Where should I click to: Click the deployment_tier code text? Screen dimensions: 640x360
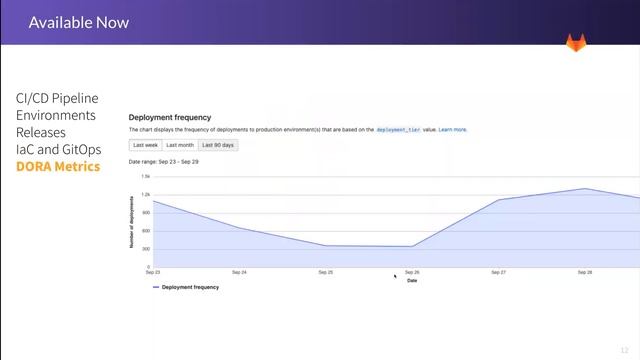[x=398, y=130]
